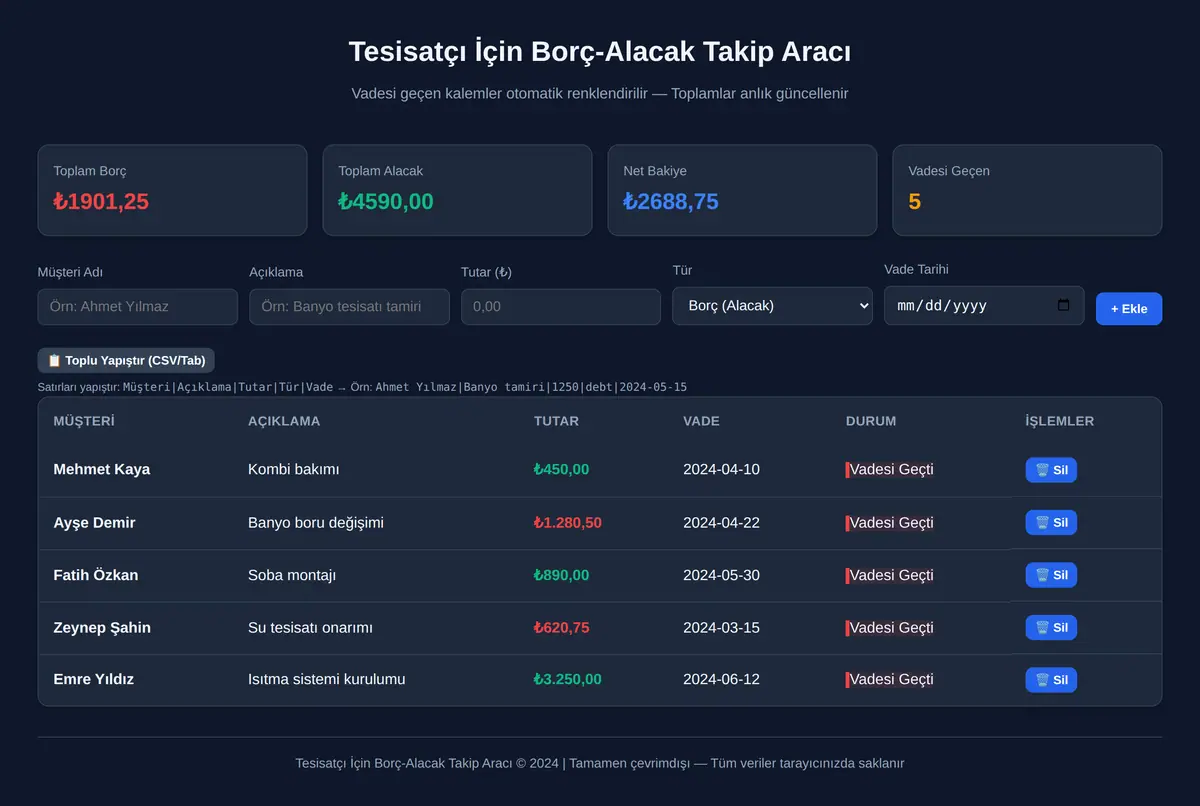
Task: Click the AÇIKLAMA column header
Action: point(284,421)
